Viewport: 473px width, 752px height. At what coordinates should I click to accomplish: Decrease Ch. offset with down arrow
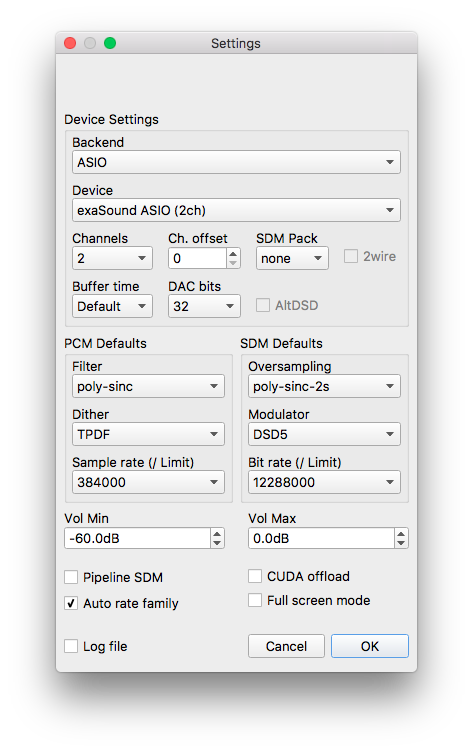(x=233, y=263)
